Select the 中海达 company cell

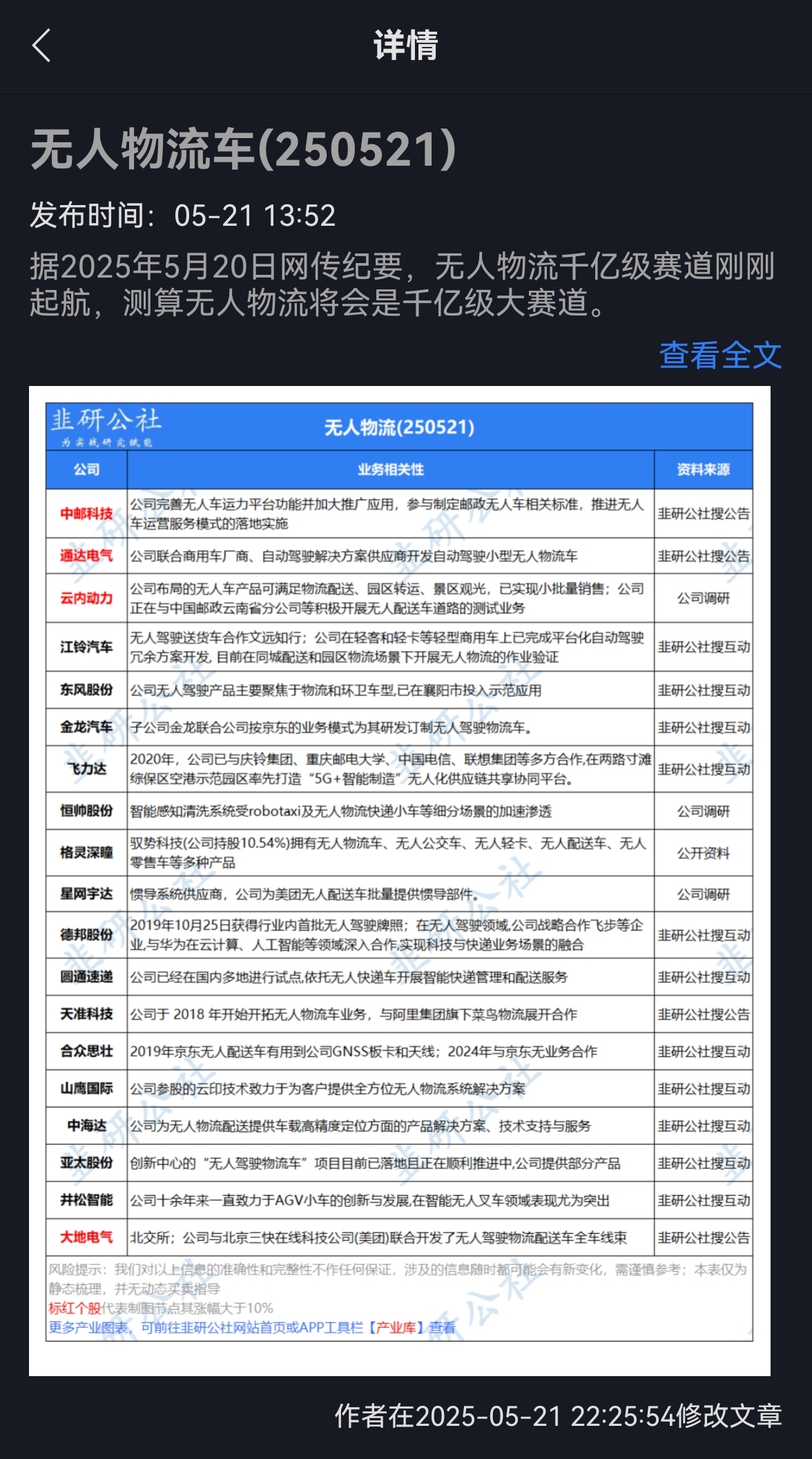(x=86, y=1126)
